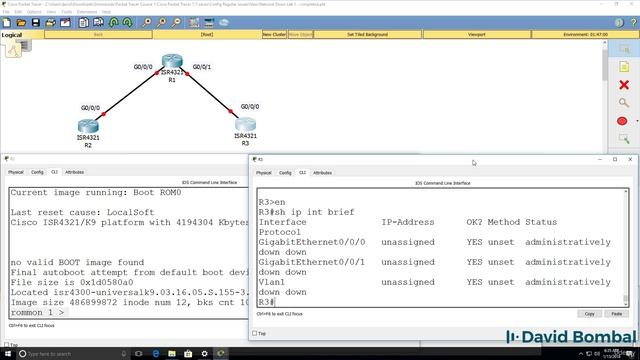Click the Viewport button
Screen dimensions: 640x360
point(477,35)
